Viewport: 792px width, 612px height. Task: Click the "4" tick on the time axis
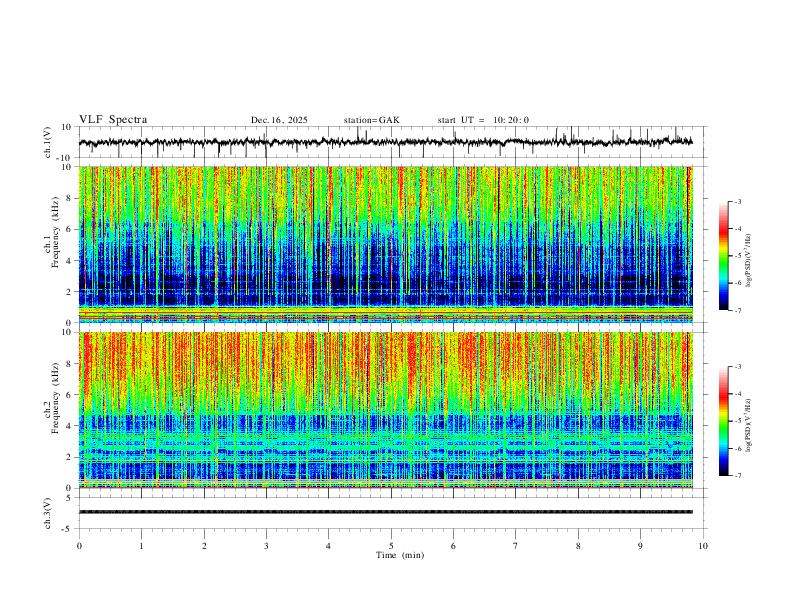pyautogui.click(x=328, y=546)
